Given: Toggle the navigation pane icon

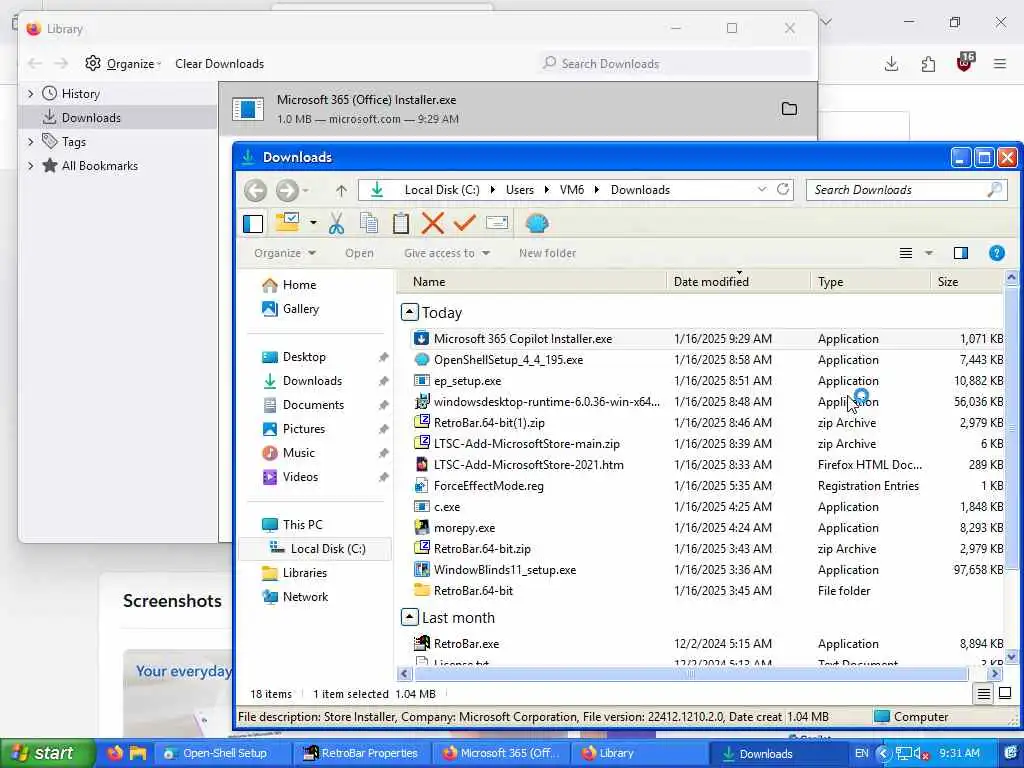Looking at the screenshot, I should [x=253, y=223].
